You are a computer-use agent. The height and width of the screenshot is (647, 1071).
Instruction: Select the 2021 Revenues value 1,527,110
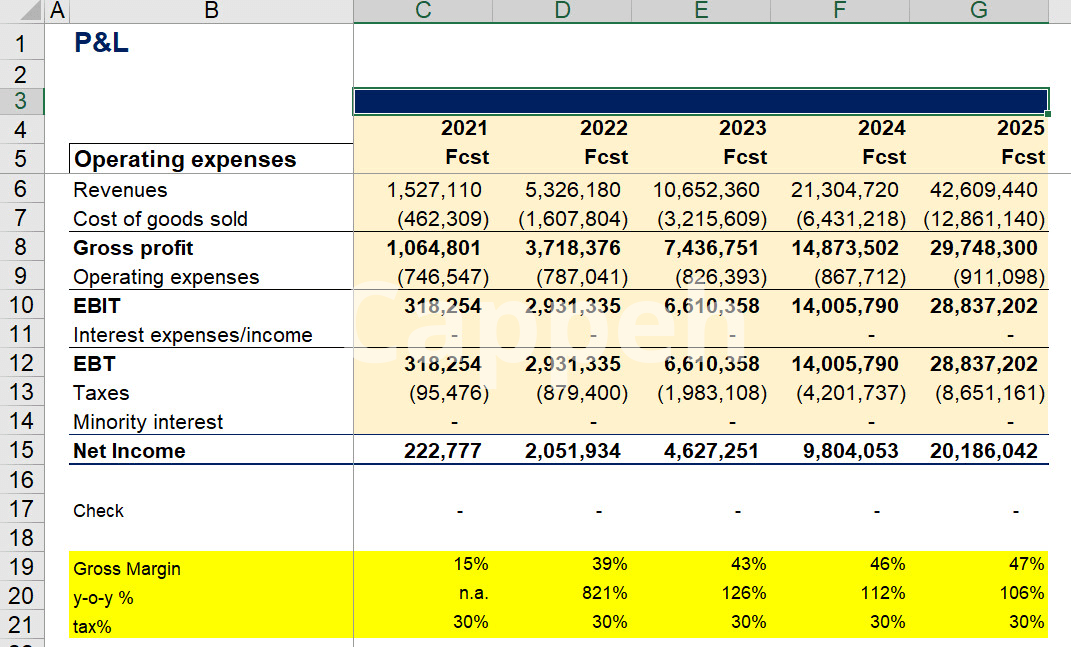(x=434, y=190)
